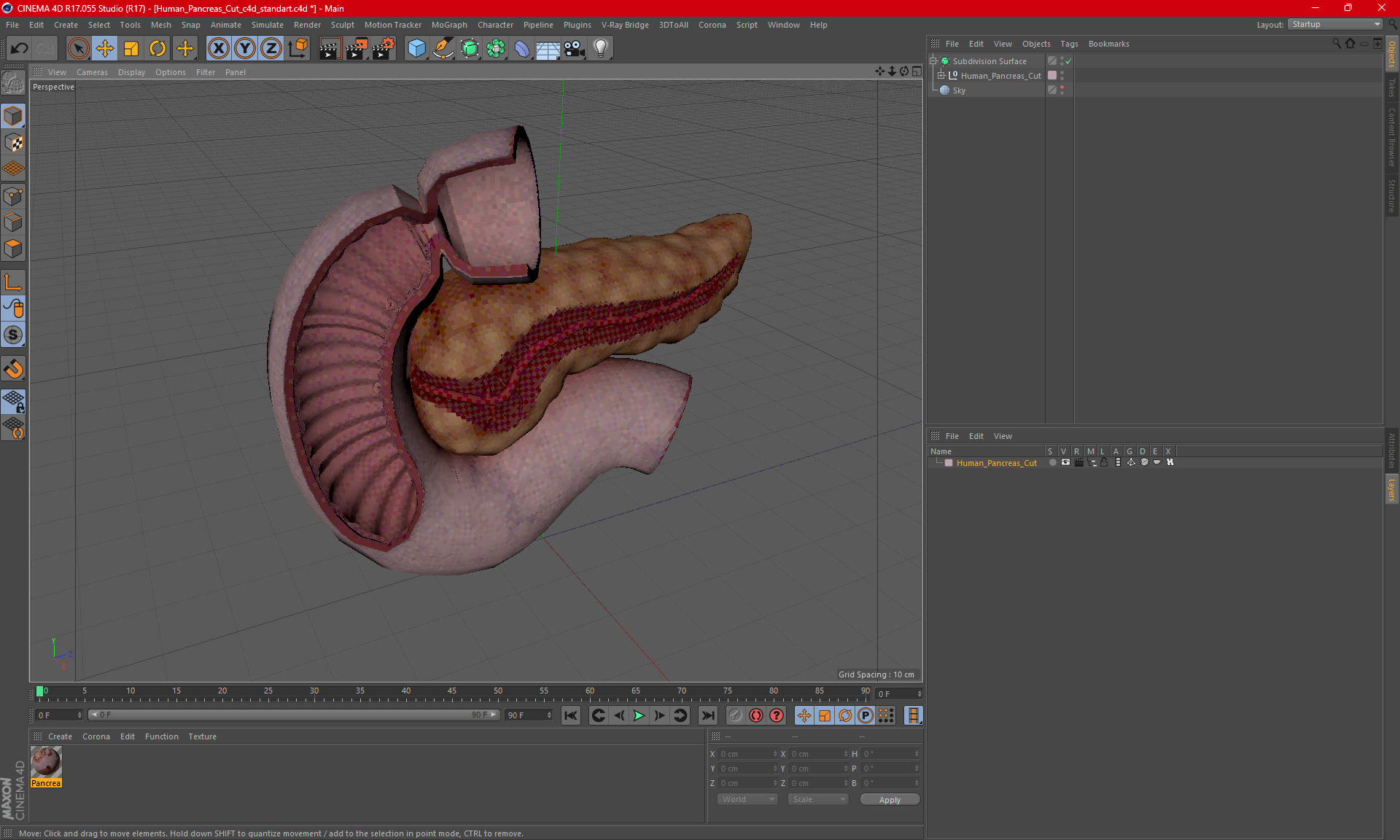This screenshot has height=840, width=1400.
Task: Activate the Scale tool
Action: 131,48
